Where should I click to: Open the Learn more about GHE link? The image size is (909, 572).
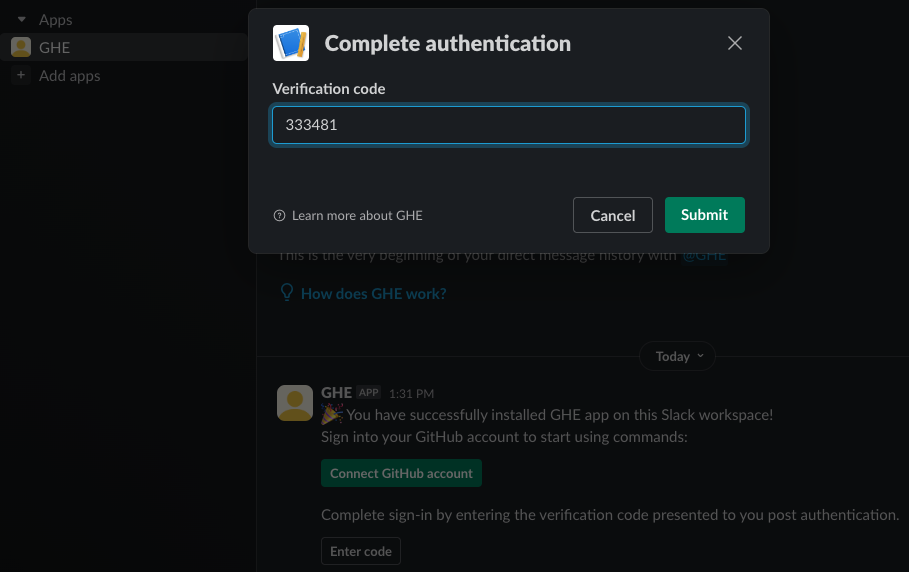click(x=356, y=216)
